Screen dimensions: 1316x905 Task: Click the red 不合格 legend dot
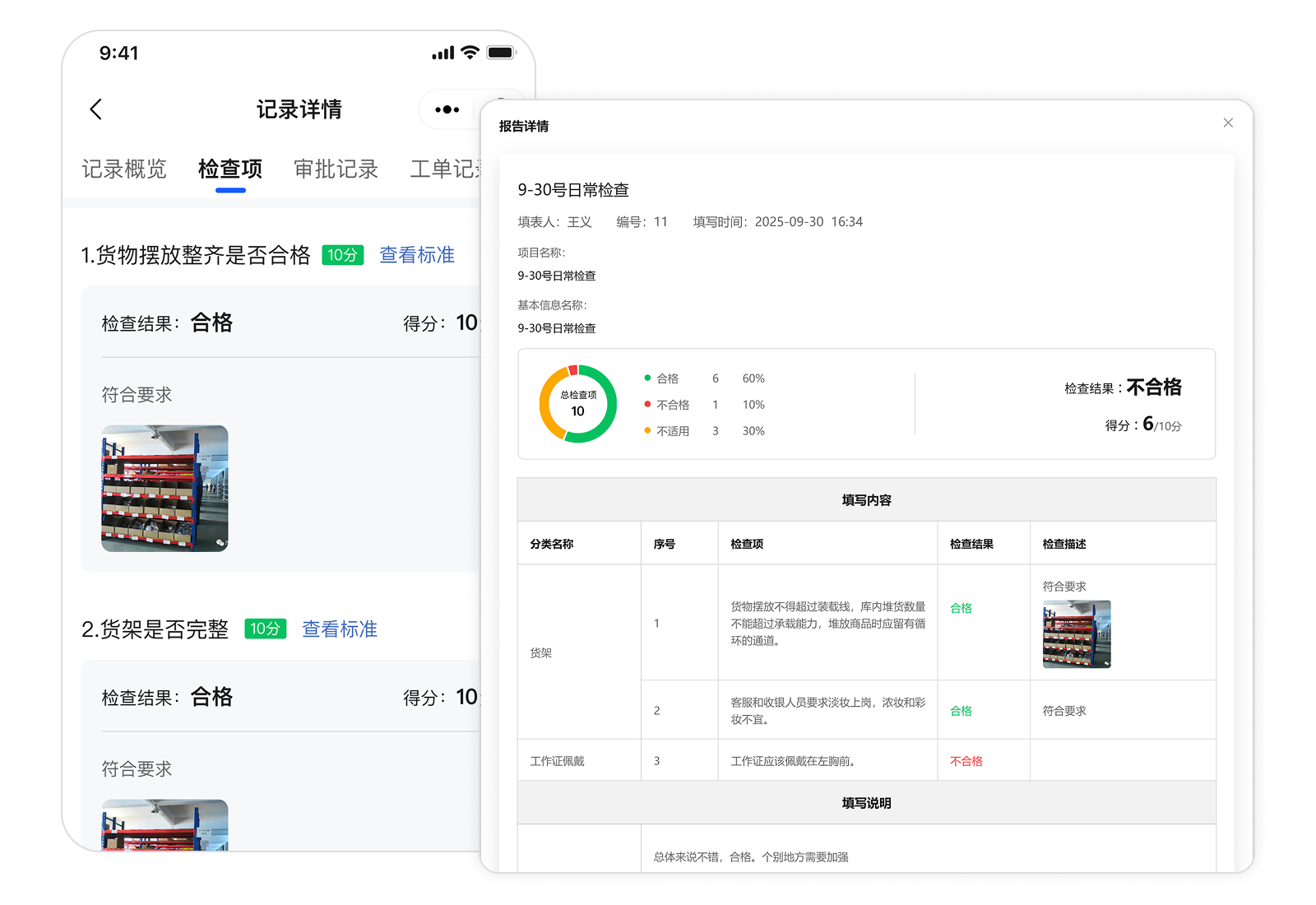point(647,404)
